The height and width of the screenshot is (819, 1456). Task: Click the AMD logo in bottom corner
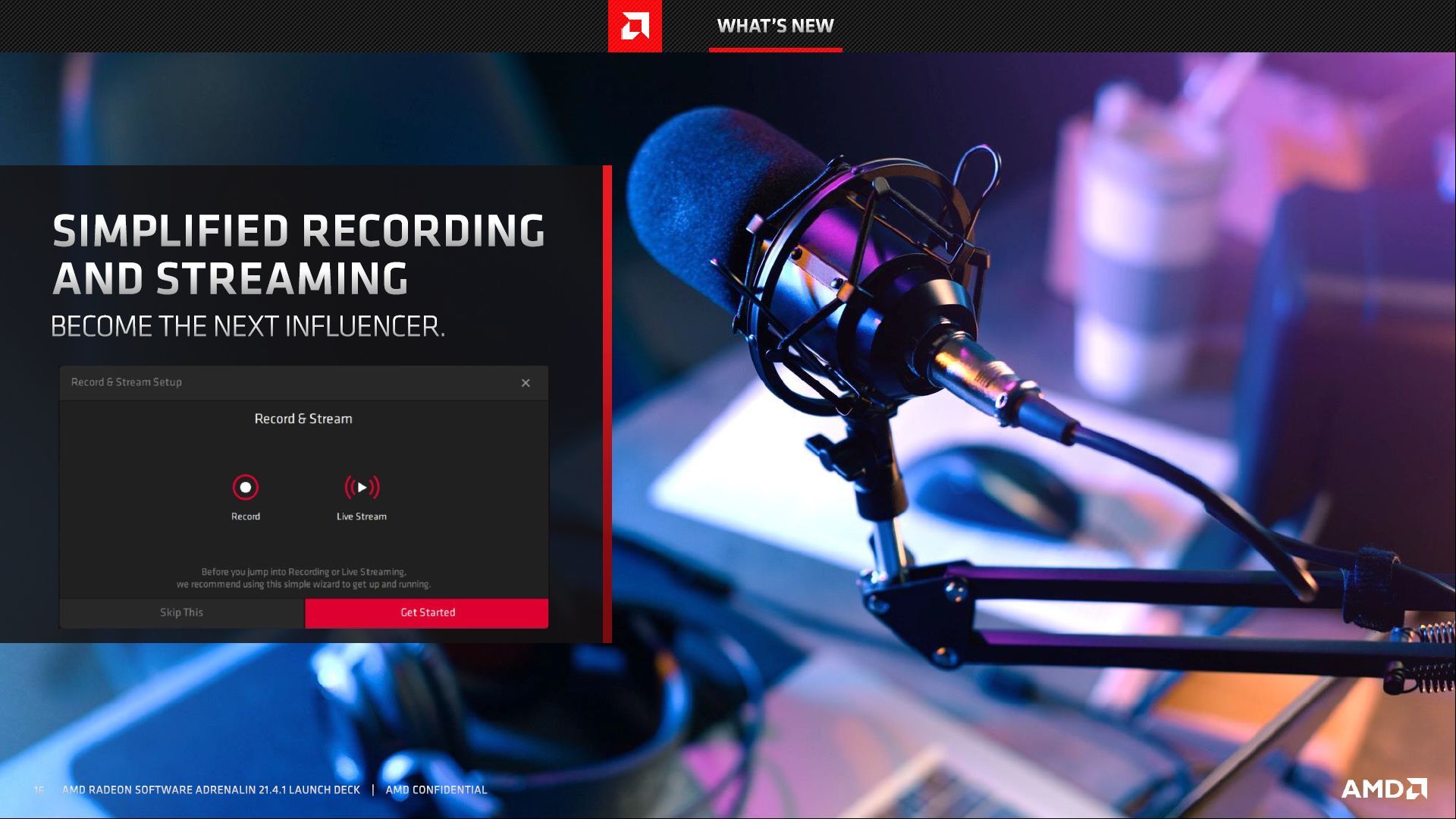click(1384, 789)
